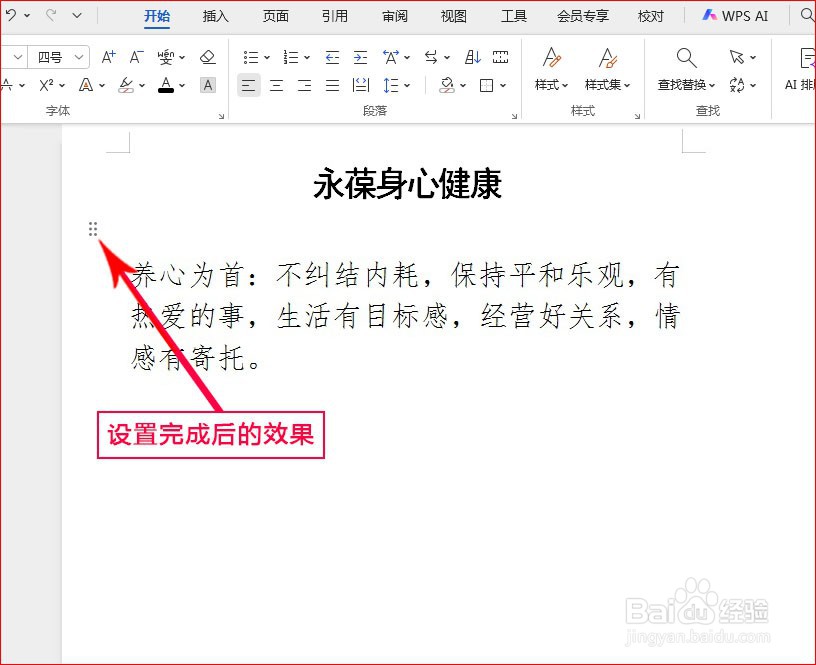Click the paragraph drag handle beside the text

coord(93,228)
